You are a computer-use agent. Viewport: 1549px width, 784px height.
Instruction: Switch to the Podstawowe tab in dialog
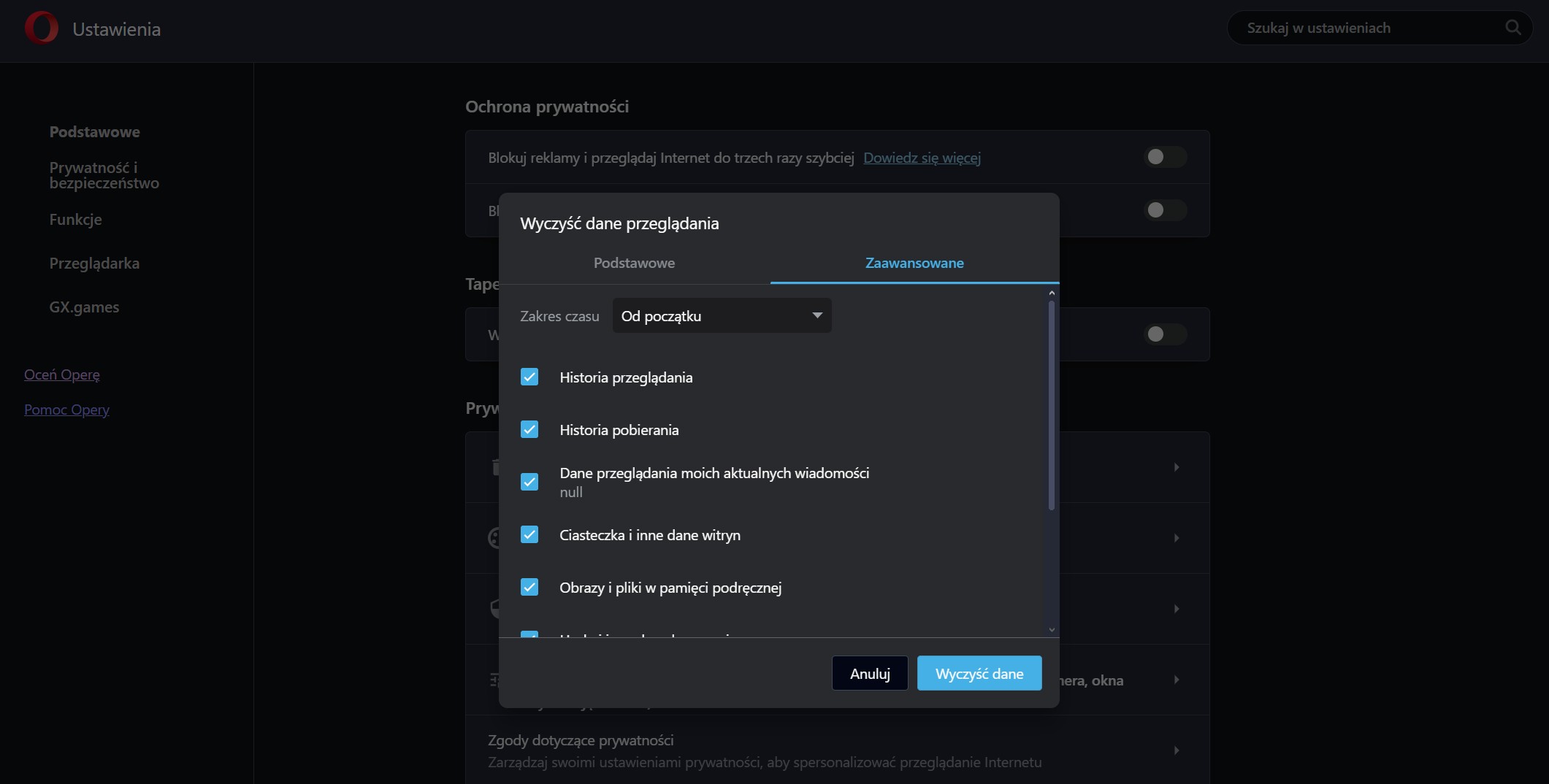pos(634,263)
